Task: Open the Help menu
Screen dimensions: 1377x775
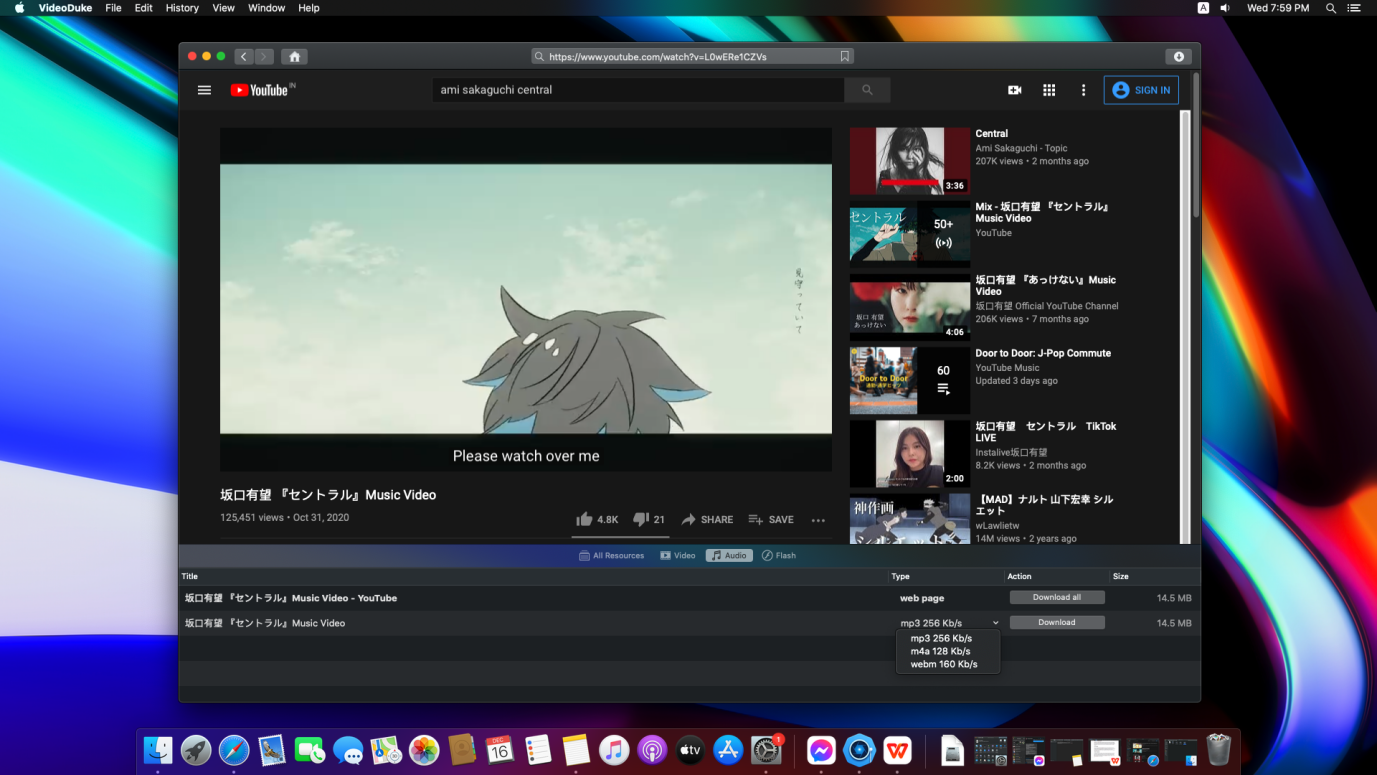Action: [x=309, y=8]
